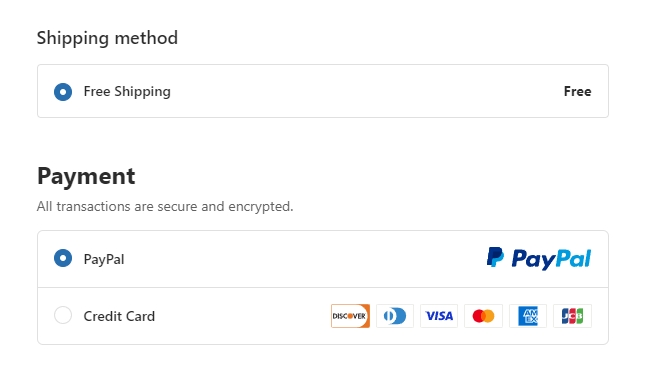
Task: Select the PayPal radio button
Action: coord(63,258)
